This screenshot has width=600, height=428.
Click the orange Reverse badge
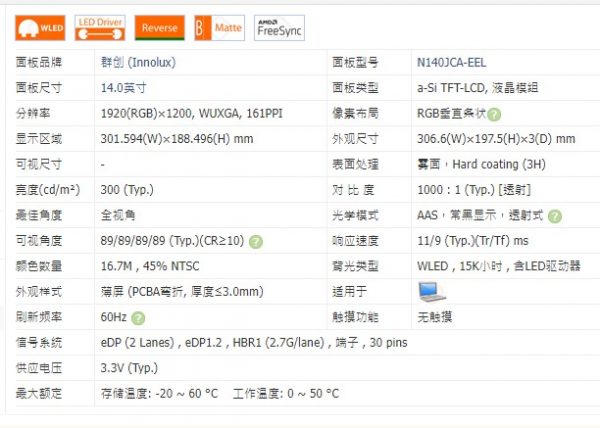click(159, 28)
